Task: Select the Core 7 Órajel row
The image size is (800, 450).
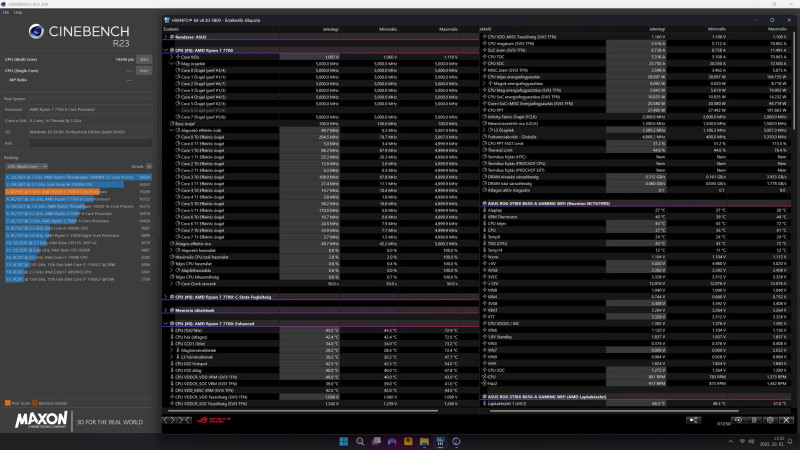Action: 320,117
